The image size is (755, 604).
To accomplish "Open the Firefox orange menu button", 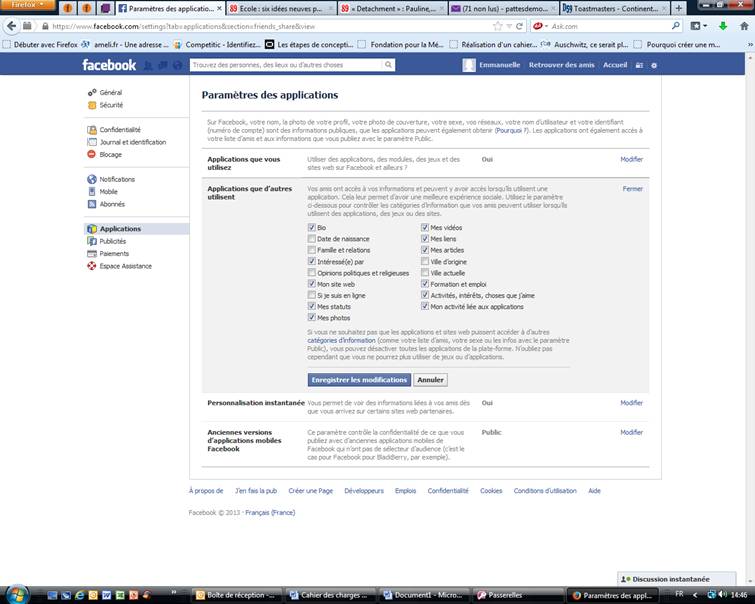I will click(27, 5).
